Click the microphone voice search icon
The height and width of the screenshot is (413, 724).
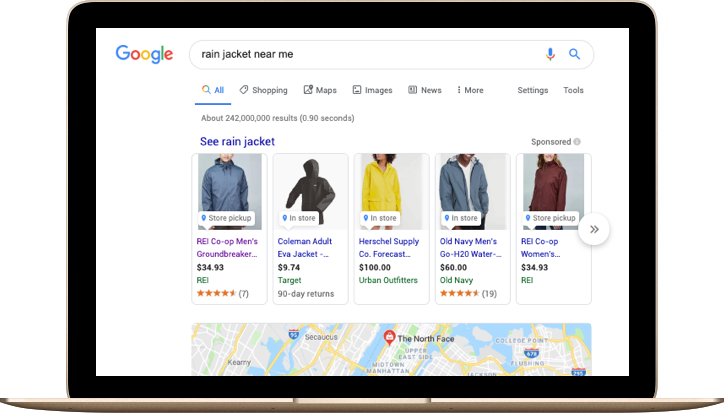550,54
